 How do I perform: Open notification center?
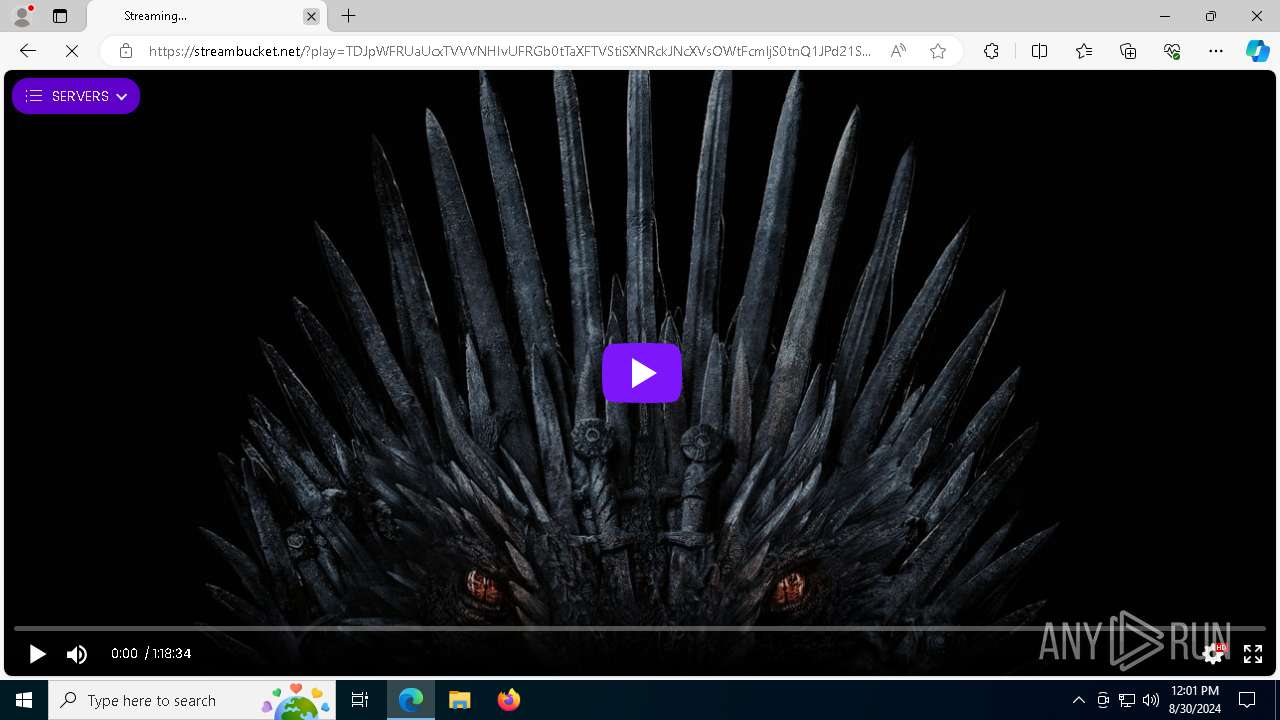(1247, 700)
